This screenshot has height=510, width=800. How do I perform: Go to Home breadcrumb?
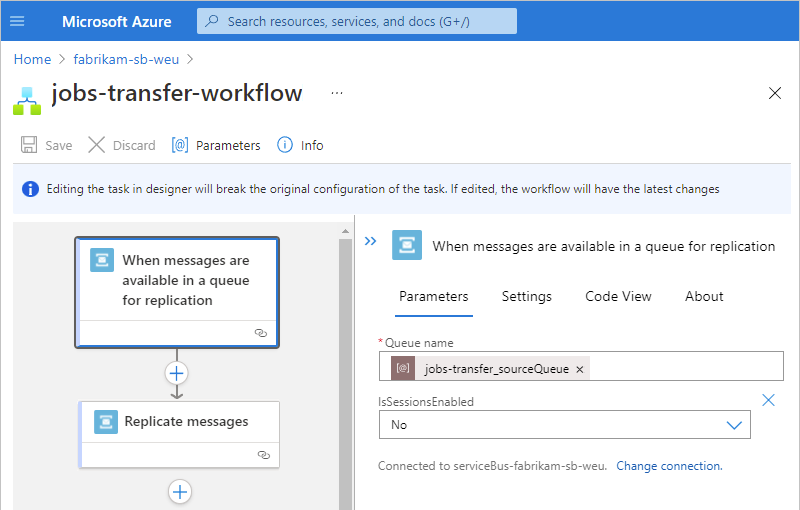tap(32, 59)
